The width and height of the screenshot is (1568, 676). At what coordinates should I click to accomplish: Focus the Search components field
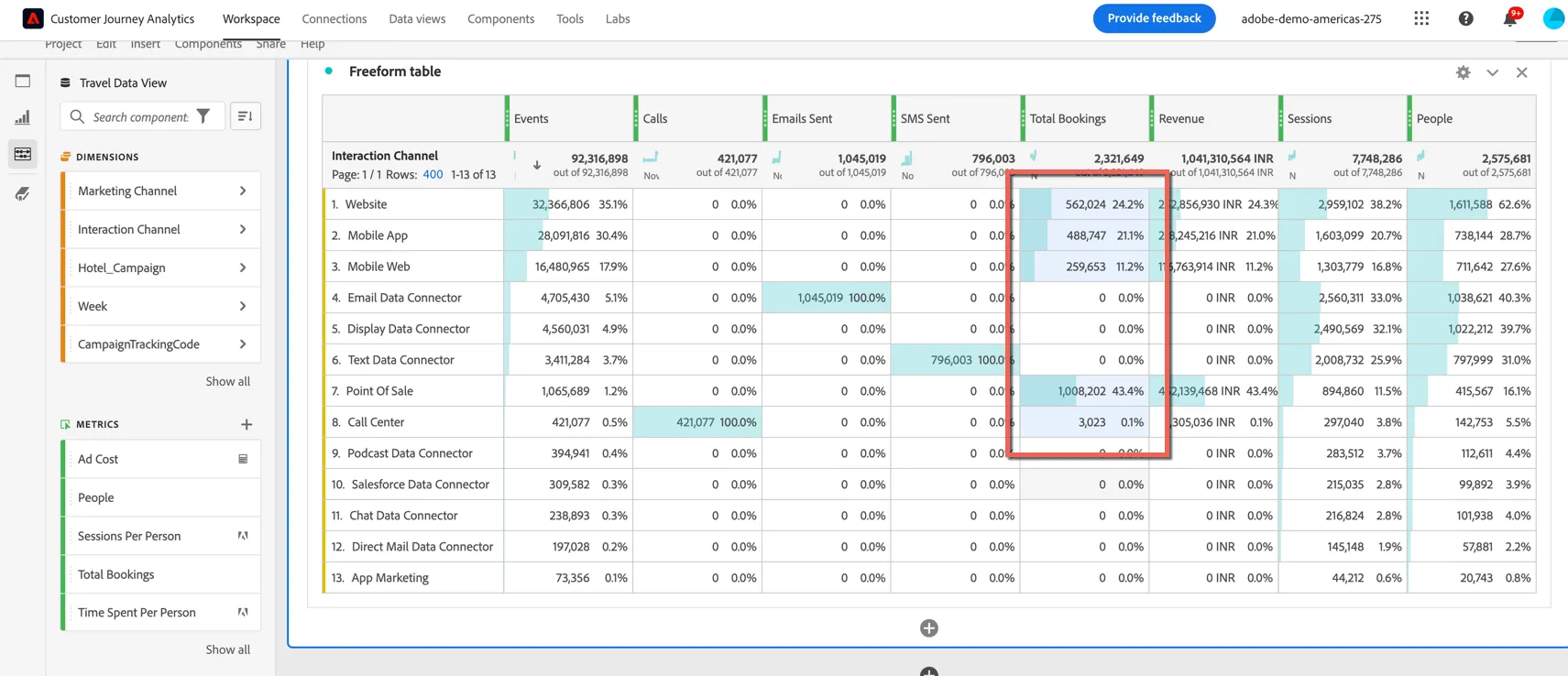click(140, 116)
